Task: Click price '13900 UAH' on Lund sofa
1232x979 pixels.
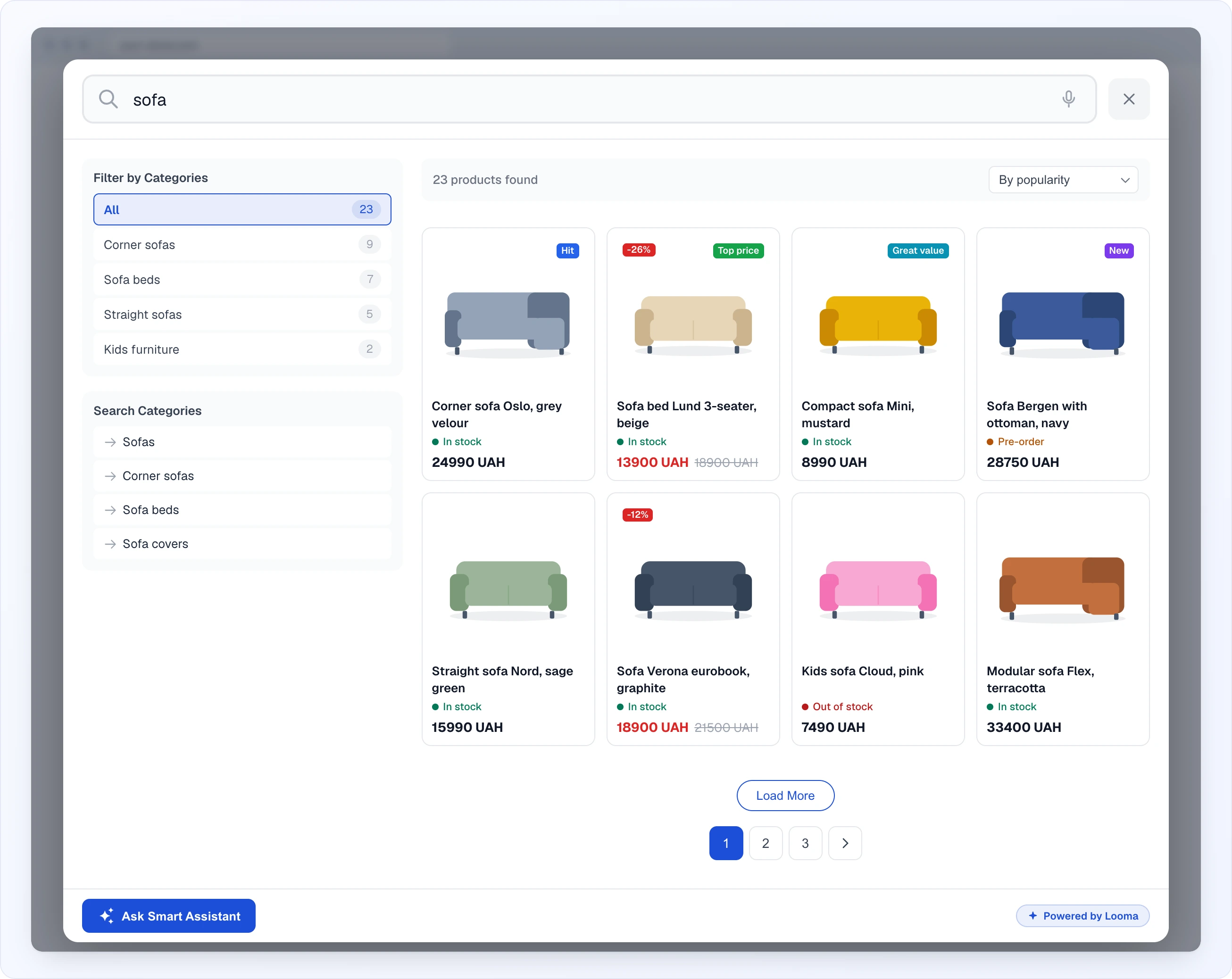Action: coord(652,462)
